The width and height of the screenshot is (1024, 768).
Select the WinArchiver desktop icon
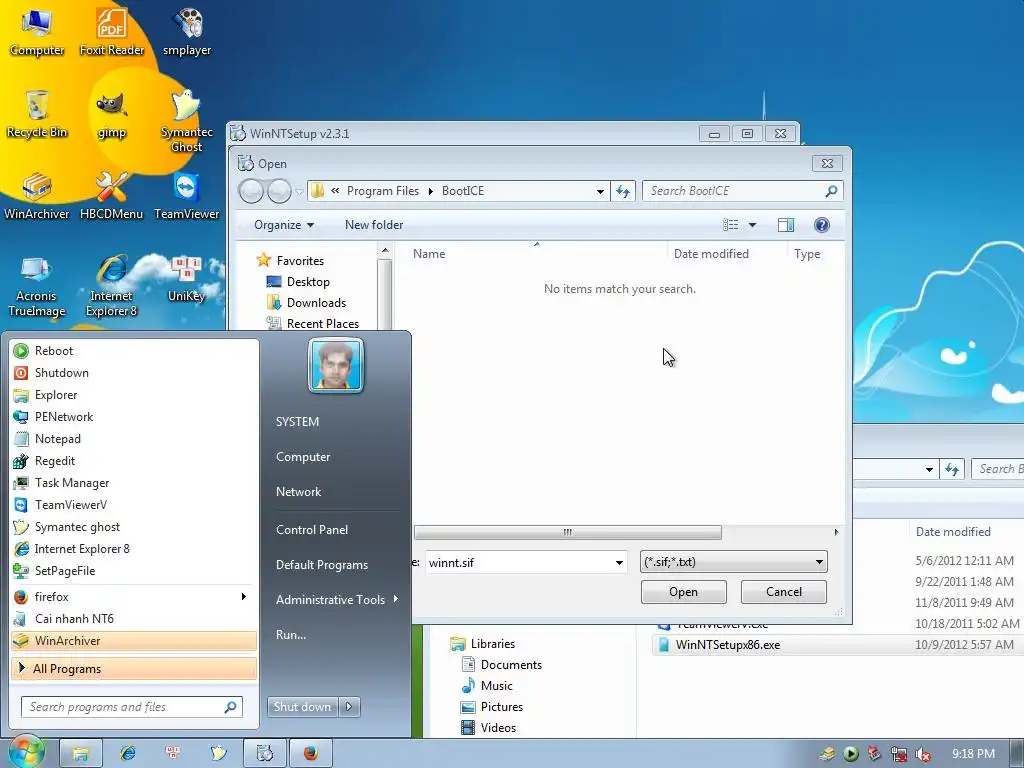pos(37,196)
